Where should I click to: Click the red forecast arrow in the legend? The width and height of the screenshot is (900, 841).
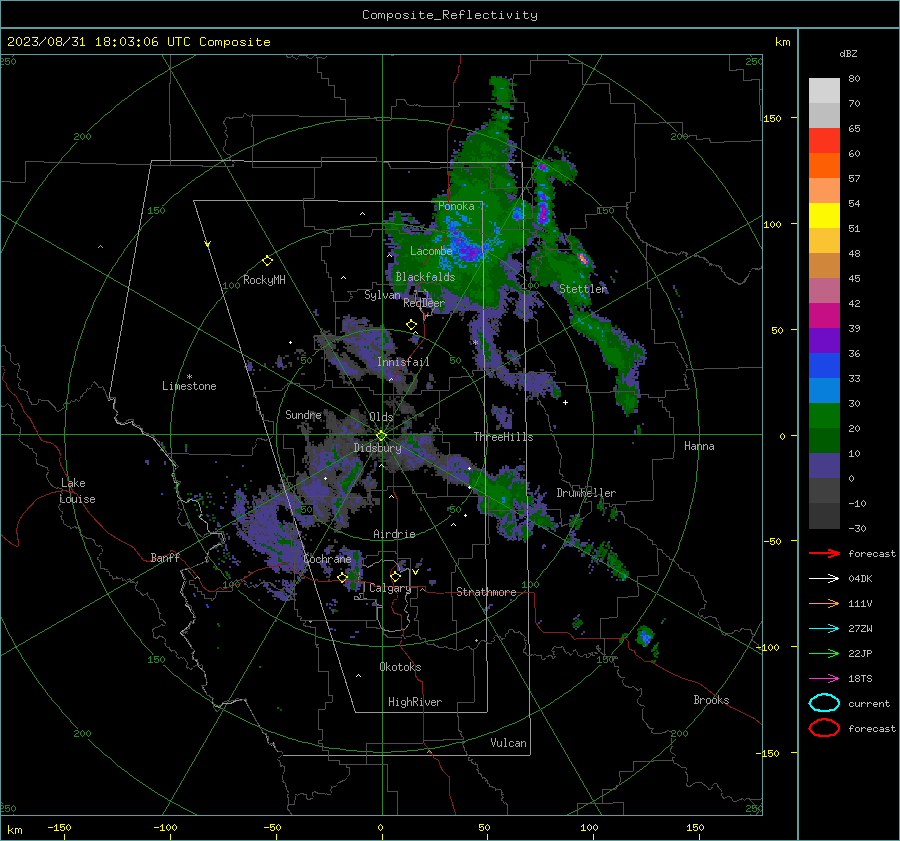[x=824, y=553]
